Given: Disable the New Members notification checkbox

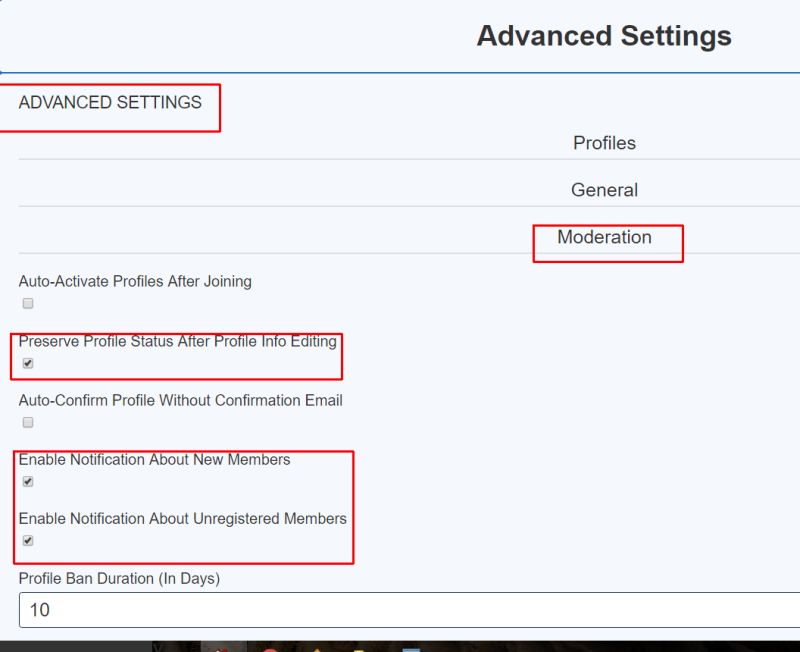Looking at the screenshot, I should tap(28, 481).
